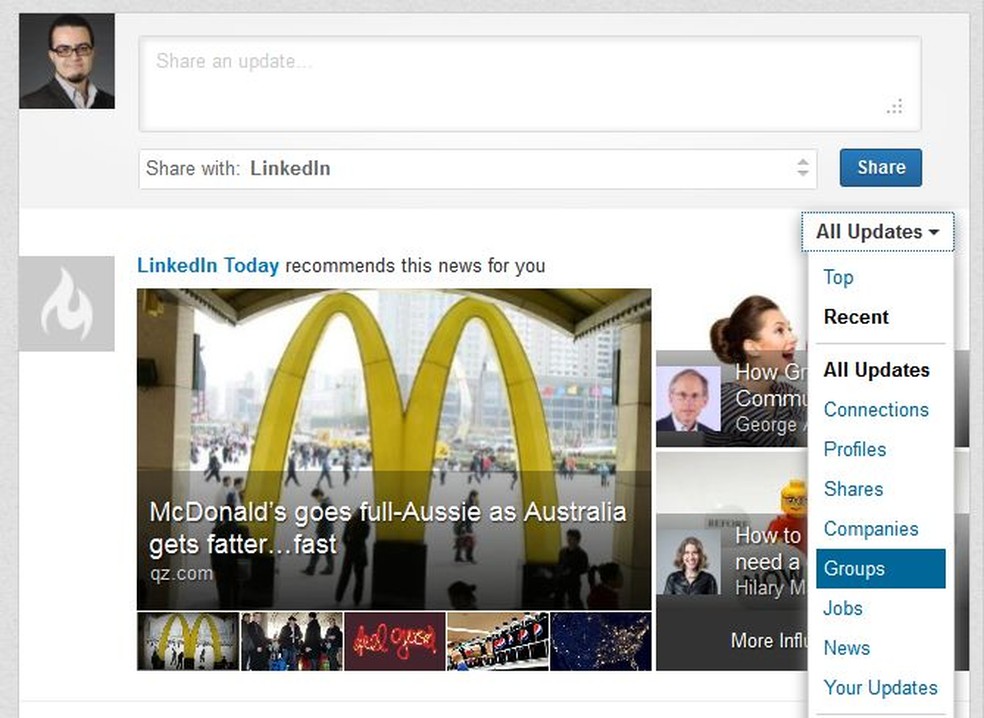Open the LinkedIn Today link
Screen dimensions: 984x718
207,266
